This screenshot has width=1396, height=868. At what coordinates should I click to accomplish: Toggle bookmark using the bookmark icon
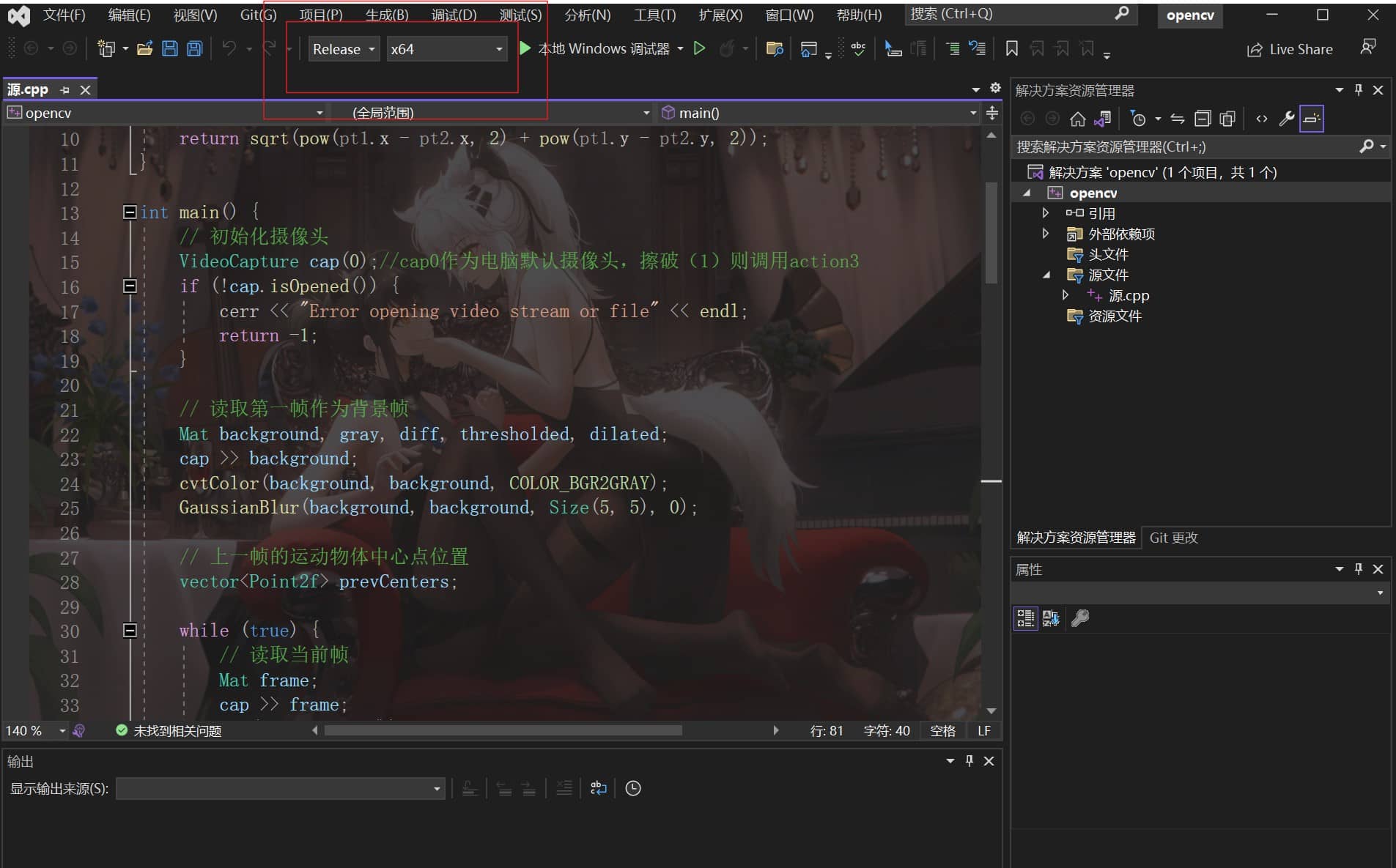1011,49
